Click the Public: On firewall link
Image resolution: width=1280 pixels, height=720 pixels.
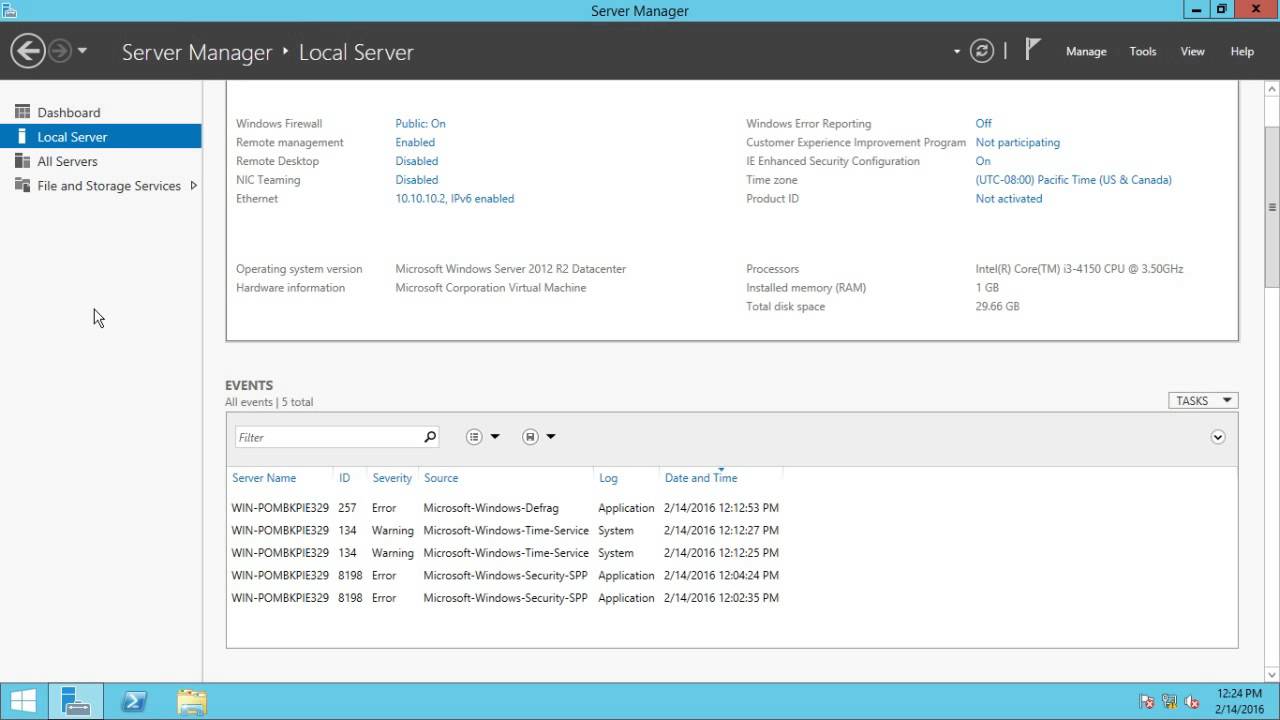pyautogui.click(x=420, y=123)
